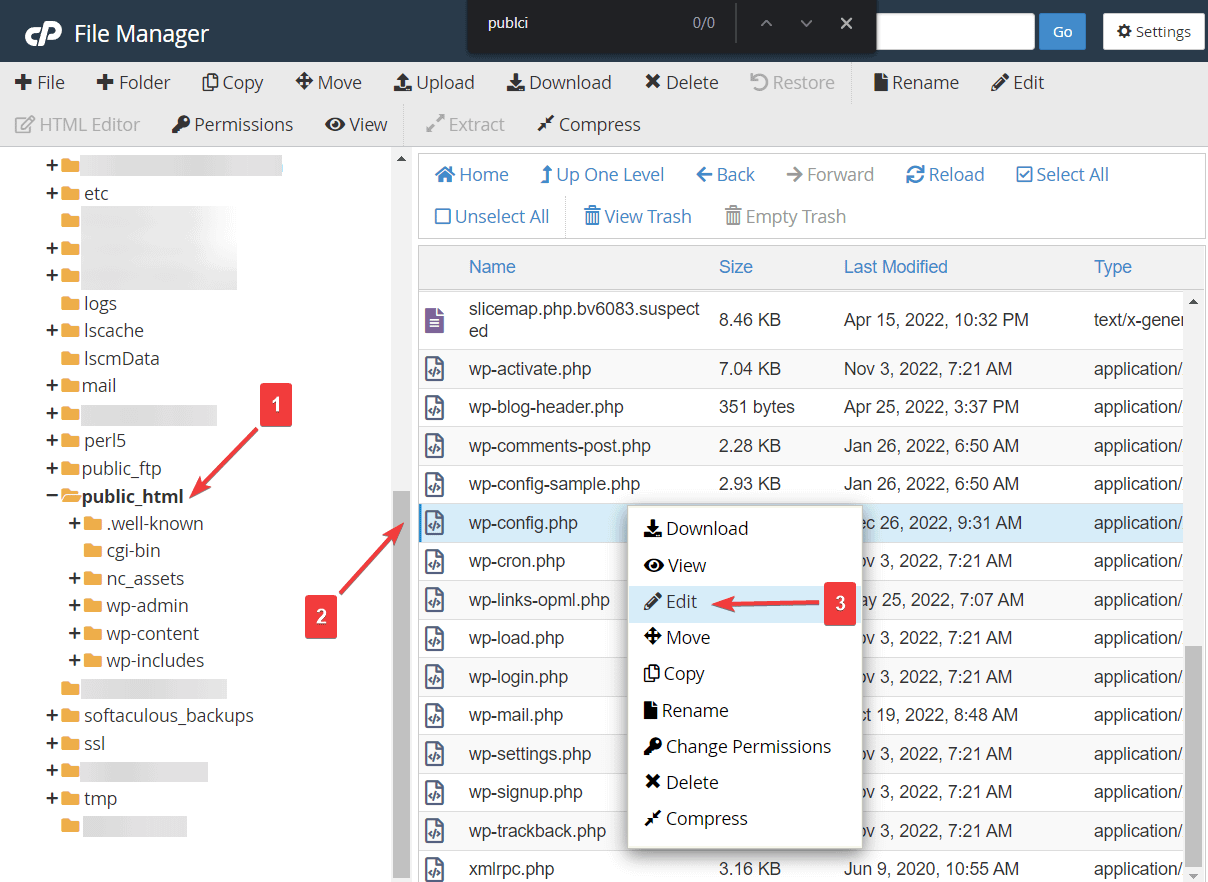Sort by Last Modified column
1208x882 pixels.
coord(895,267)
